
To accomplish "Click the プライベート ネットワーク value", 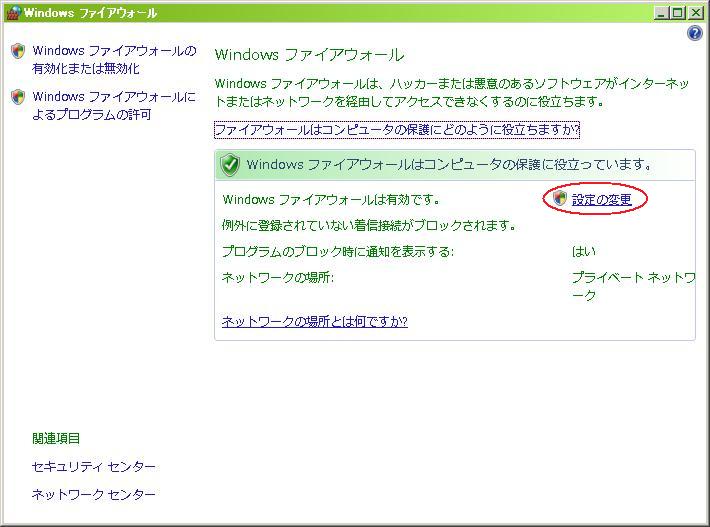I will click(x=633, y=286).
